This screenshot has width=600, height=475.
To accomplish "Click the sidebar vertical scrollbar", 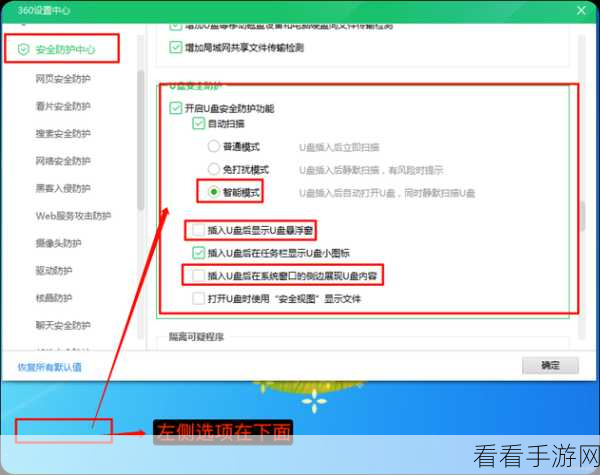I will 141,140.
